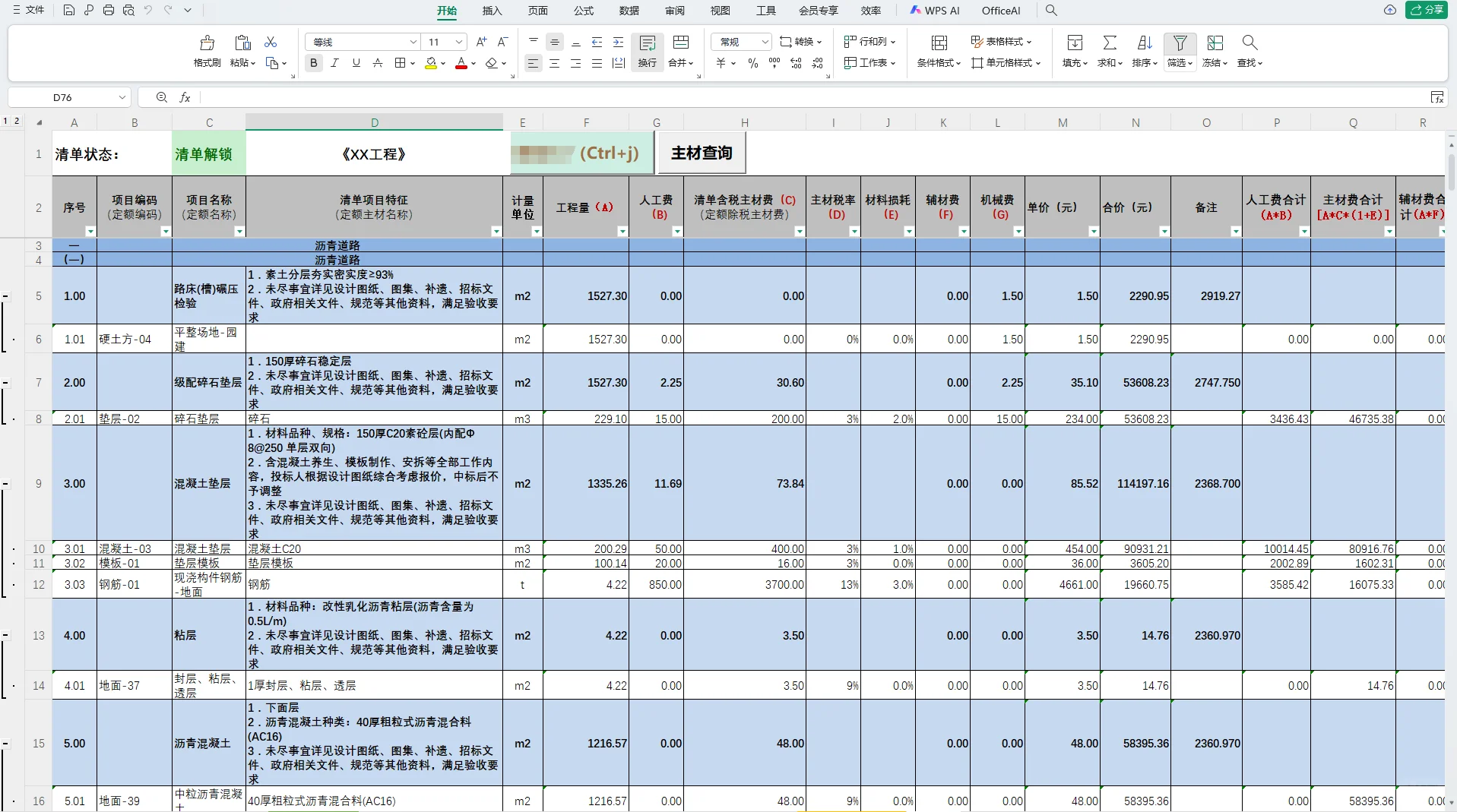This screenshot has width=1457, height=812.
Task: Open the font name dropdown
Action: (x=413, y=42)
